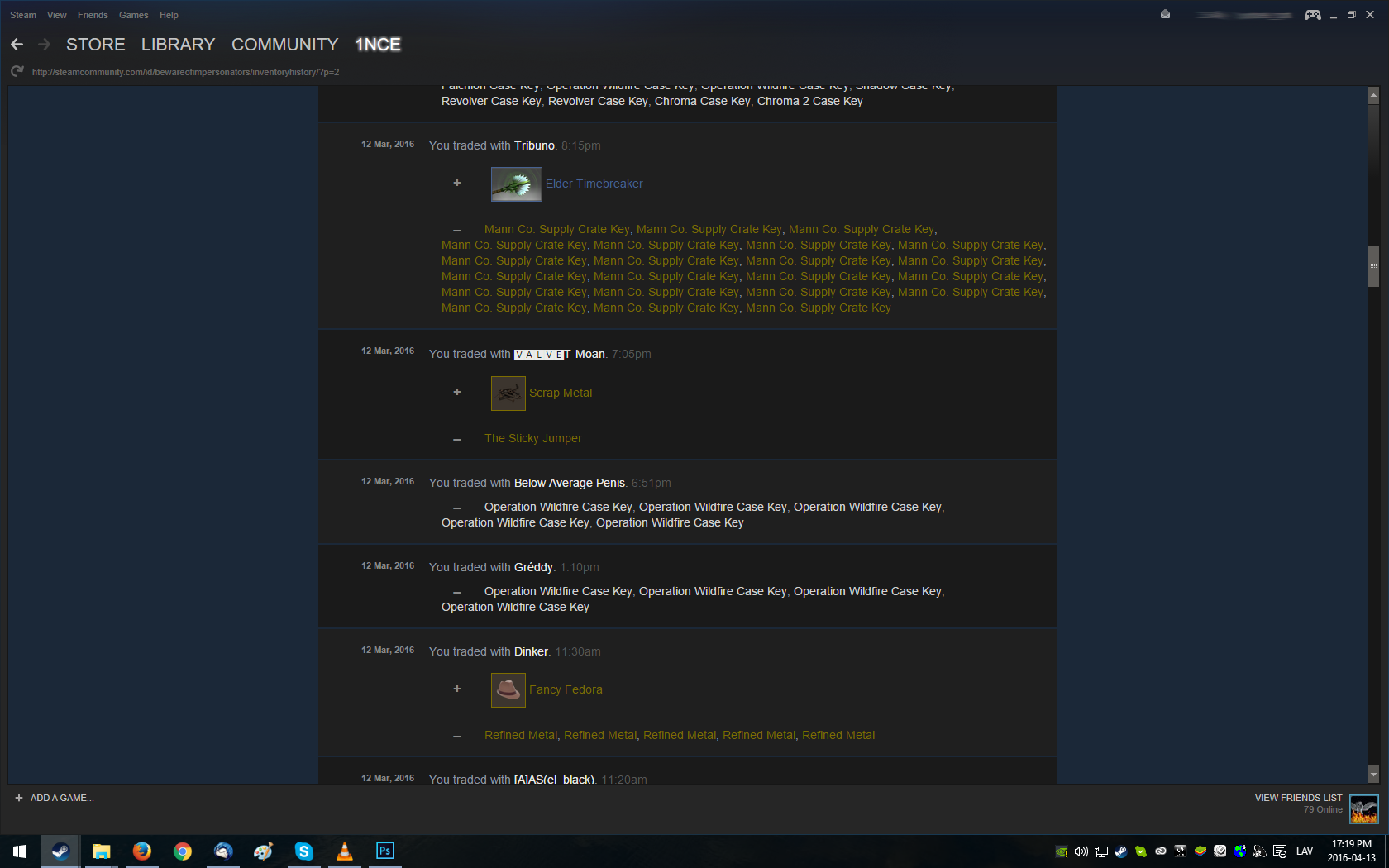Open the Friends menu
This screenshot has height=868, width=1389.
coord(93,15)
